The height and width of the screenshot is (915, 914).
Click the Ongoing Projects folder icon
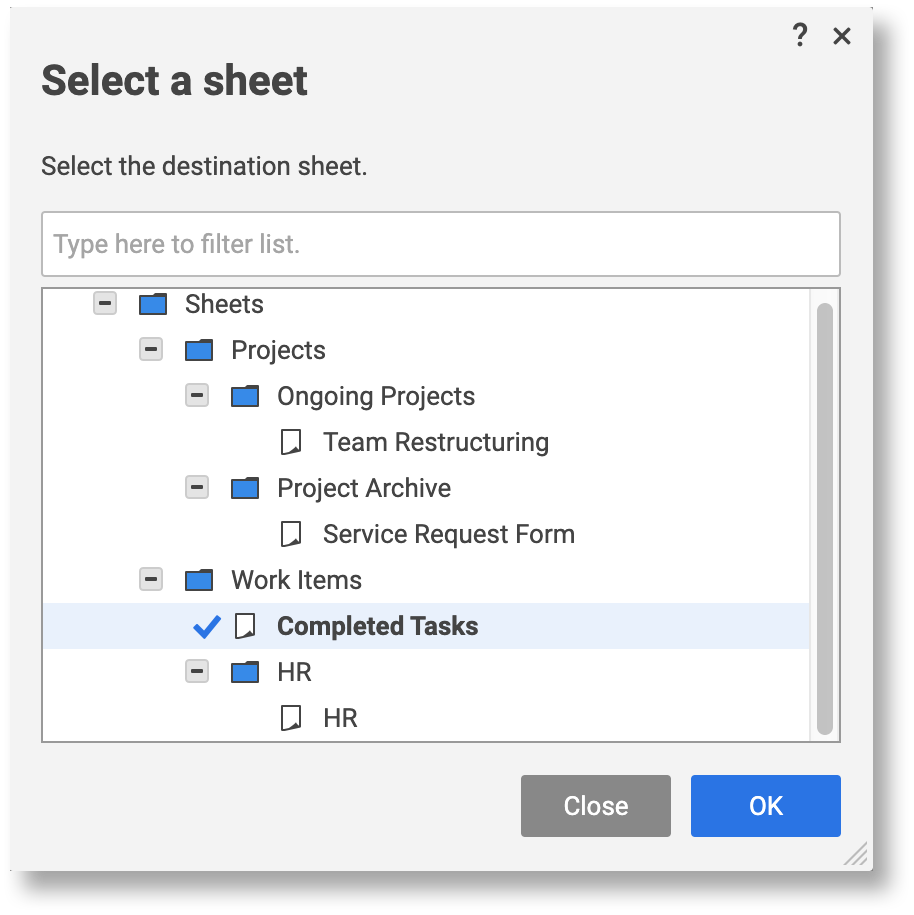pyautogui.click(x=245, y=396)
